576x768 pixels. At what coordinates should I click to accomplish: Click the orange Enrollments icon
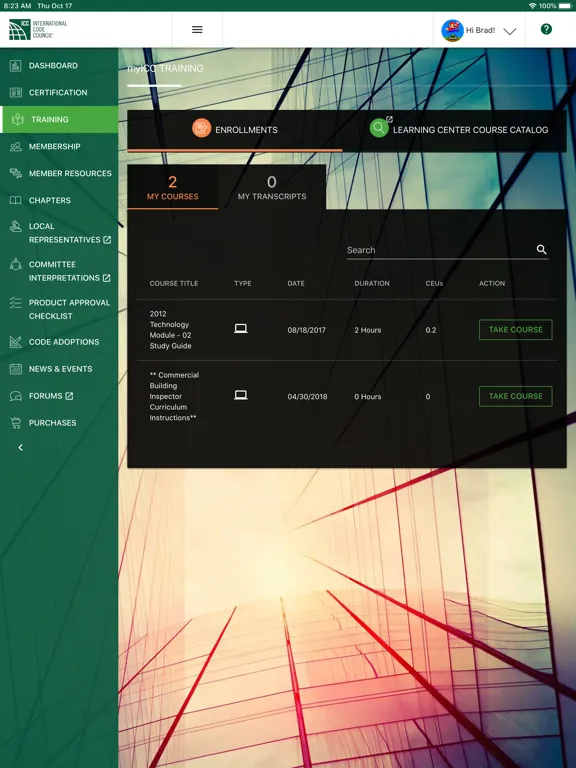(201, 128)
